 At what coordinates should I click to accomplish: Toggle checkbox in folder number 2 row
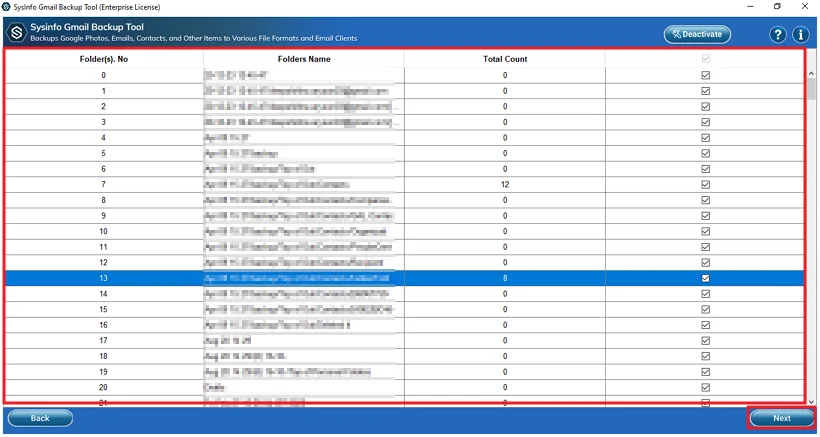point(705,107)
